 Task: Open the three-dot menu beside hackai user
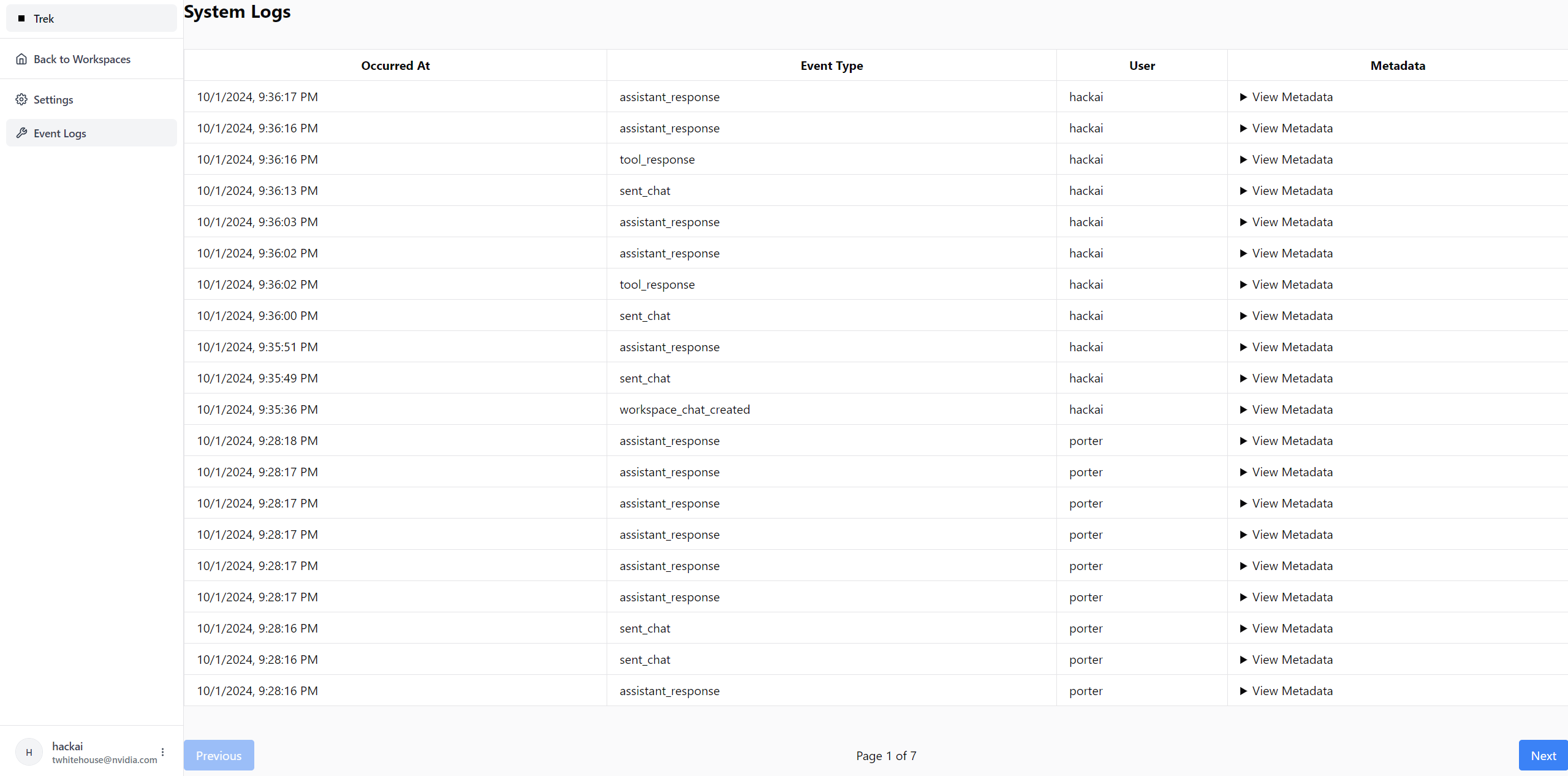click(x=163, y=752)
